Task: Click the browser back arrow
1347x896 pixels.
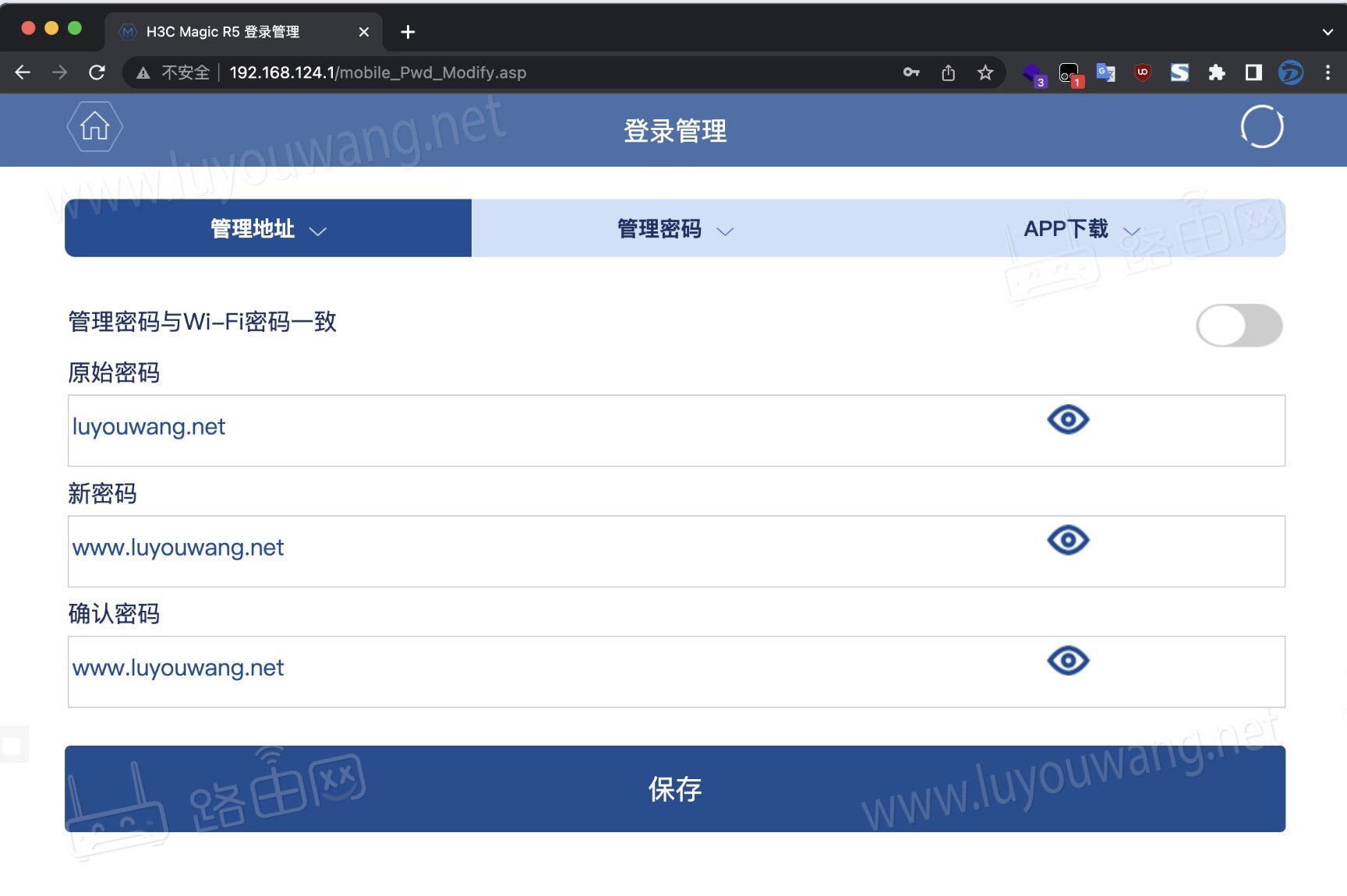Action: pos(22,72)
